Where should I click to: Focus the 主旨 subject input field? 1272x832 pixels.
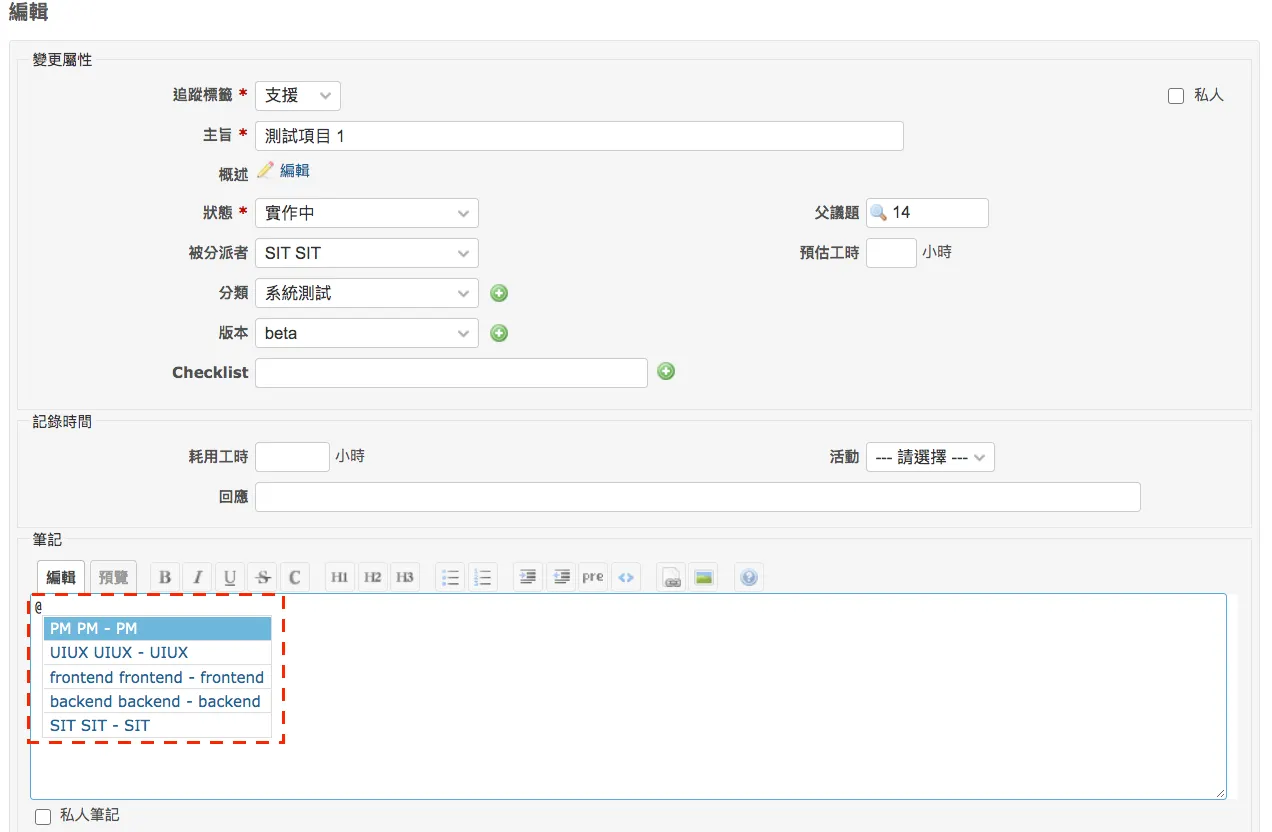[x=579, y=136]
